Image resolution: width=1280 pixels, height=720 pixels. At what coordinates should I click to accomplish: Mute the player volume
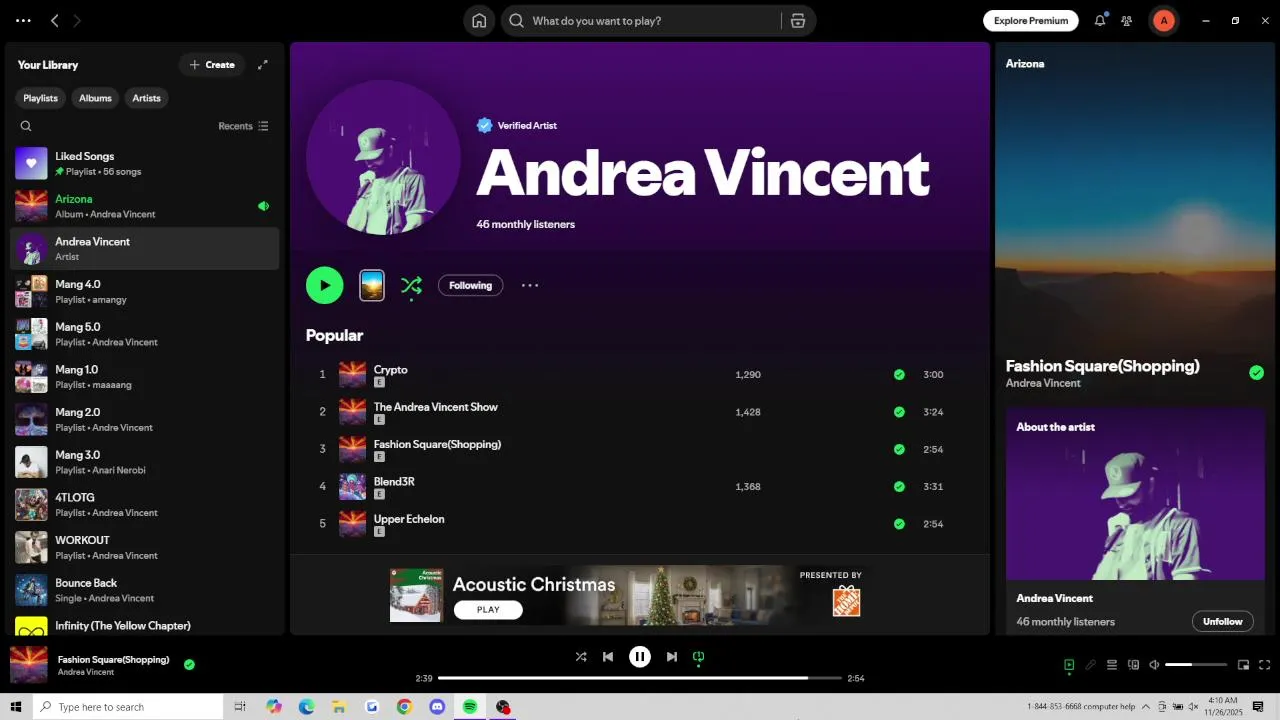(x=1154, y=665)
